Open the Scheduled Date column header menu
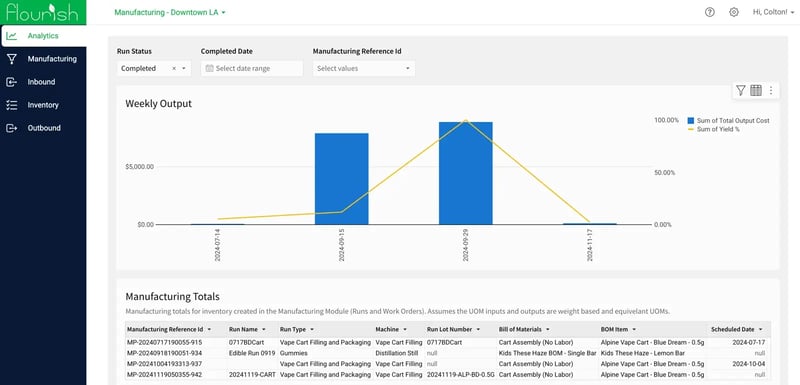This screenshot has height=385, width=800. click(x=761, y=329)
